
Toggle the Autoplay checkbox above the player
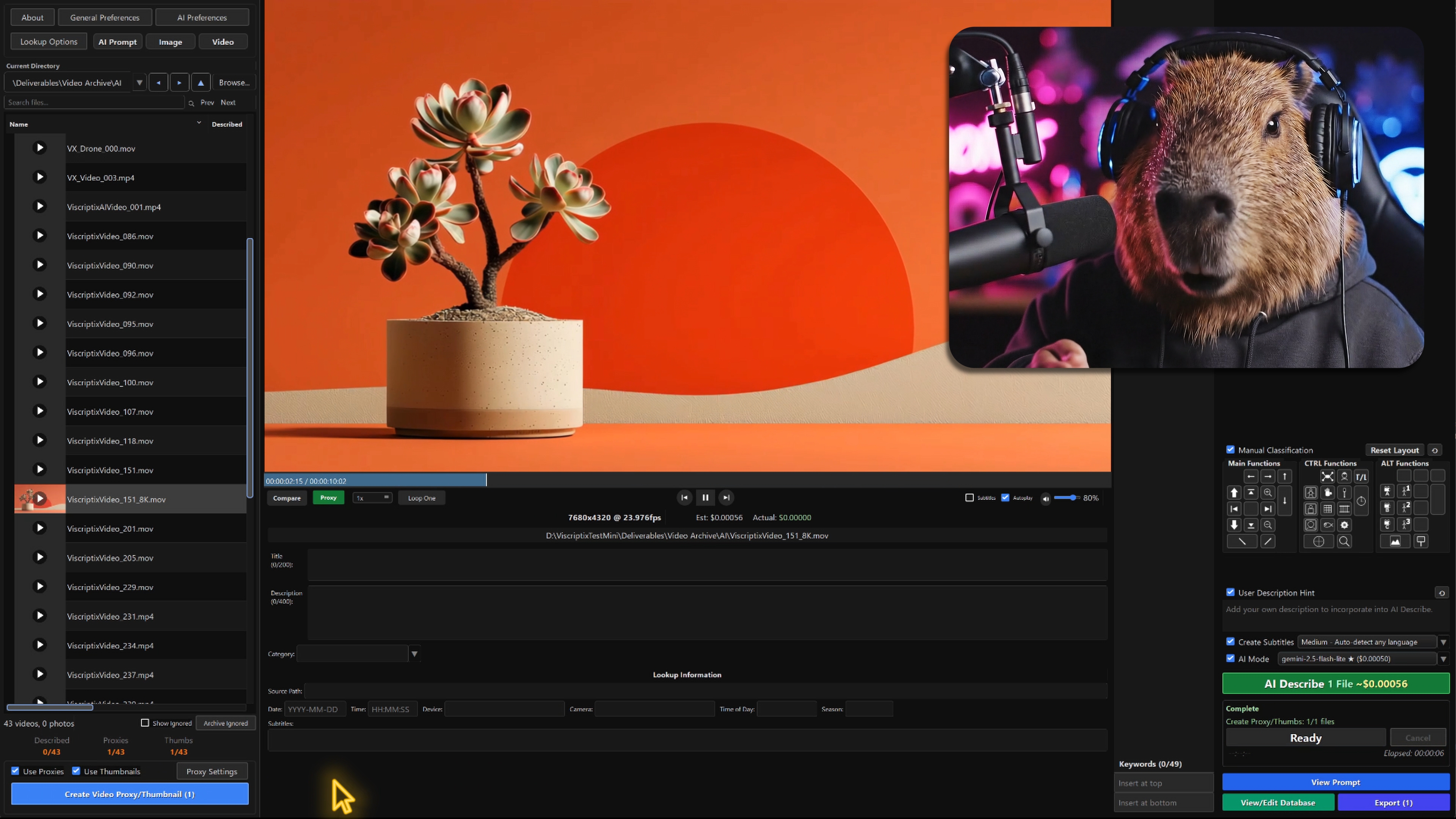click(1006, 498)
